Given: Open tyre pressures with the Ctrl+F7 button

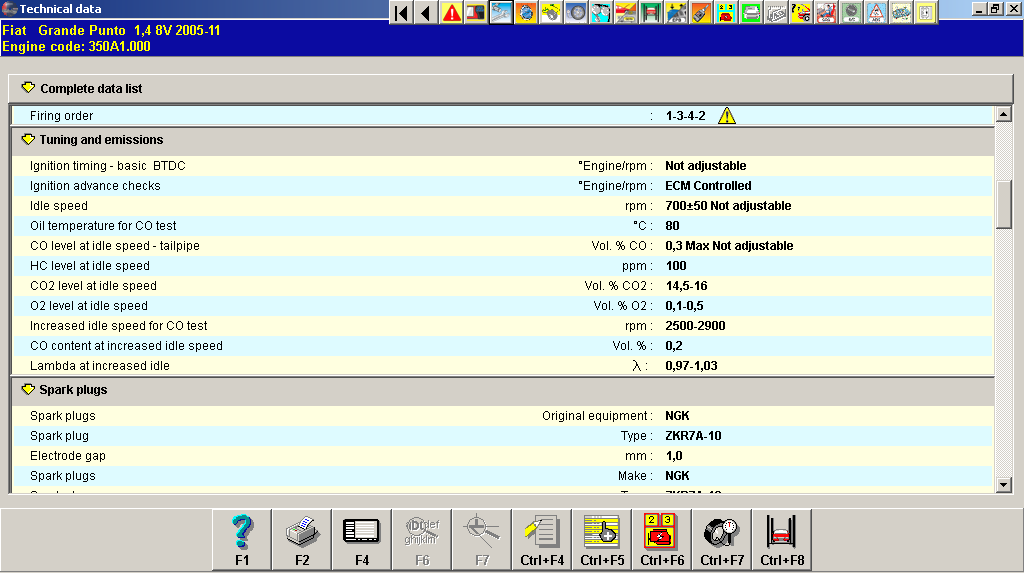Looking at the screenshot, I should pyautogui.click(x=722, y=539).
